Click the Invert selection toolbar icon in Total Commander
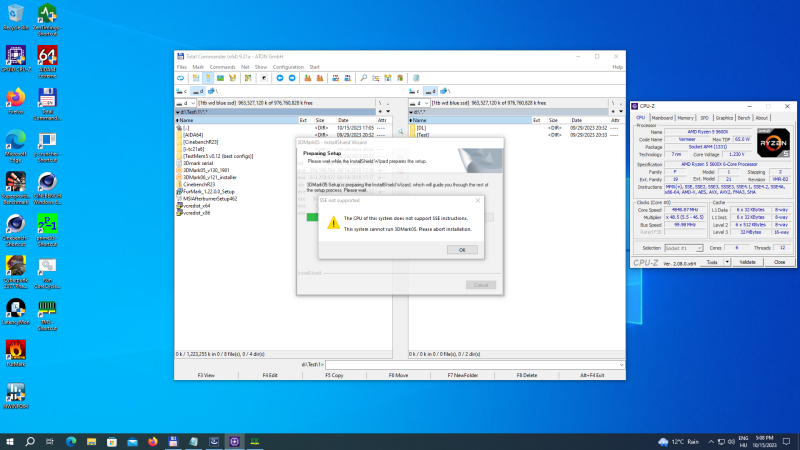Image resolution: width=800 pixels, height=450 pixels. point(248,78)
